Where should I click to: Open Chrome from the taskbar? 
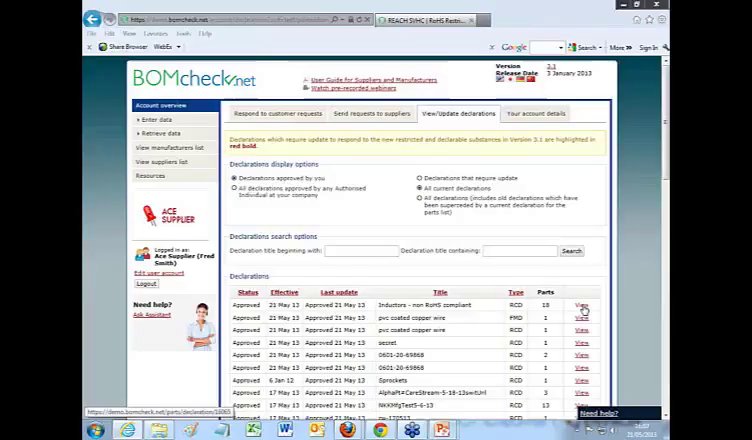(380, 429)
